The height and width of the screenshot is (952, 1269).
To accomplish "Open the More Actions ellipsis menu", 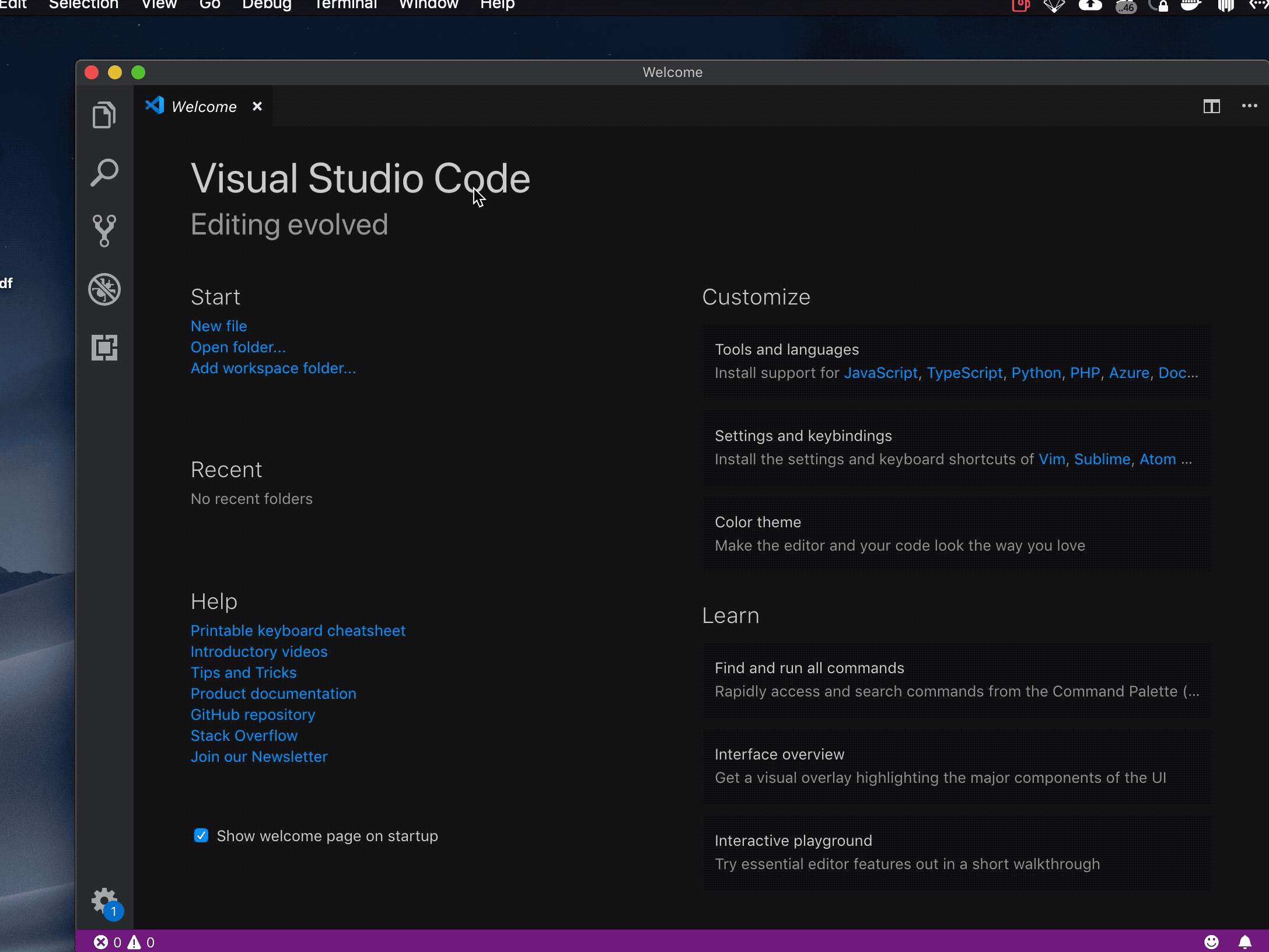I will [x=1249, y=106].
